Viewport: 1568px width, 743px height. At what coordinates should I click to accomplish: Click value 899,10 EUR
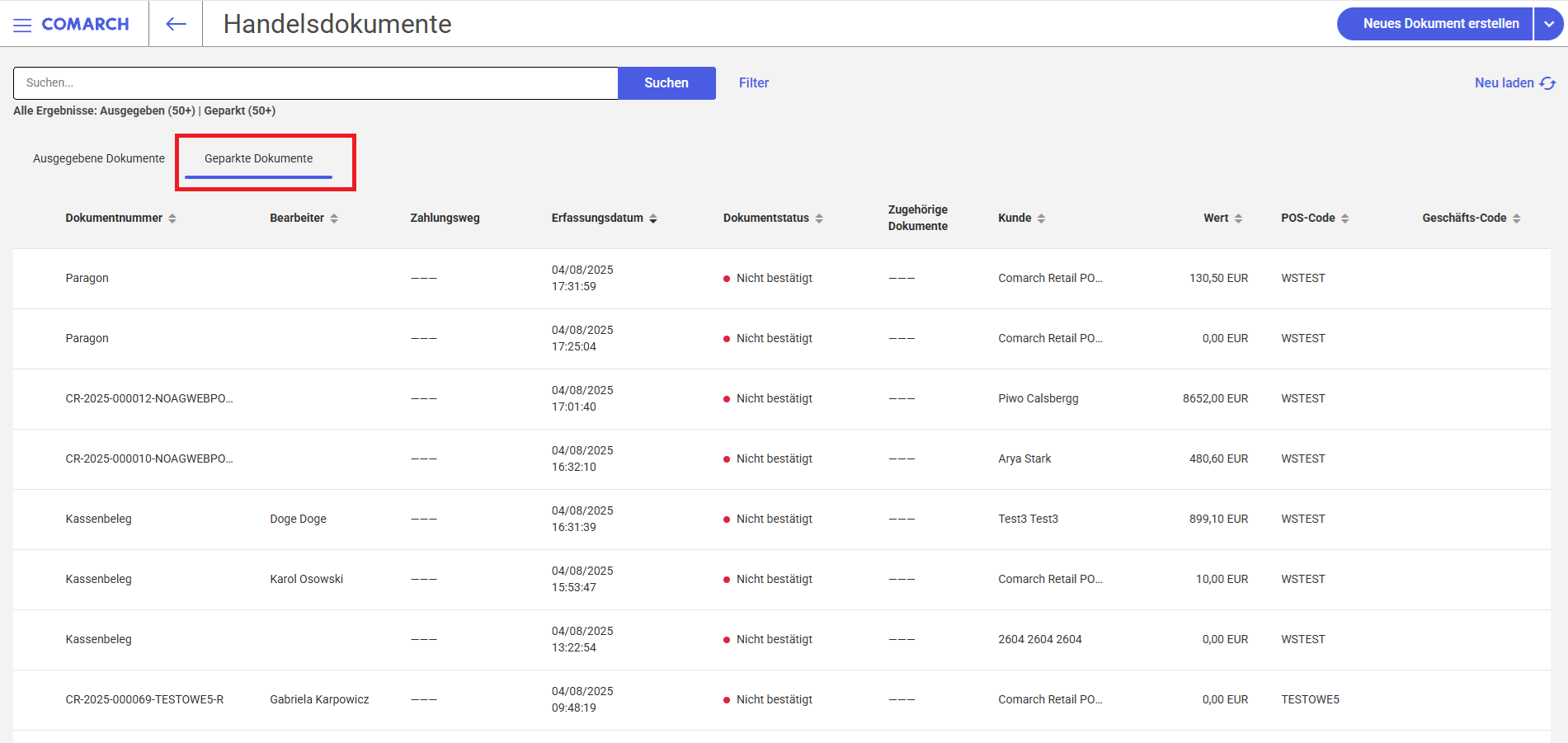[x=1218, y=520]
